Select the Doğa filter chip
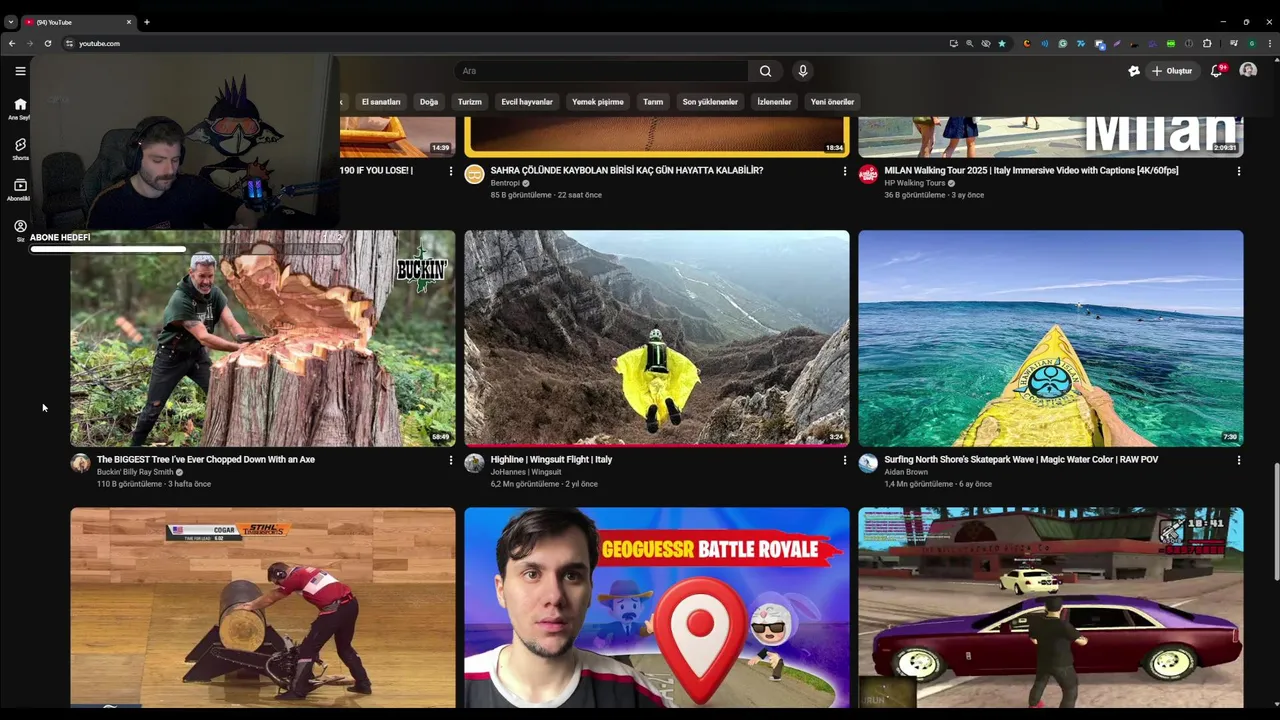Image resolution: width=1280 pixels, height=720 pixels. pos(429,102)
